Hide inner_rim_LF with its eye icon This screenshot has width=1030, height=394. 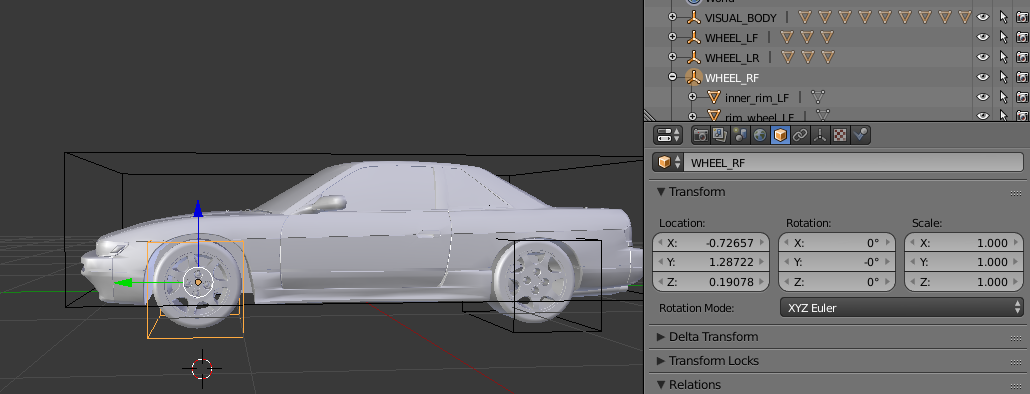click(983, 97)
